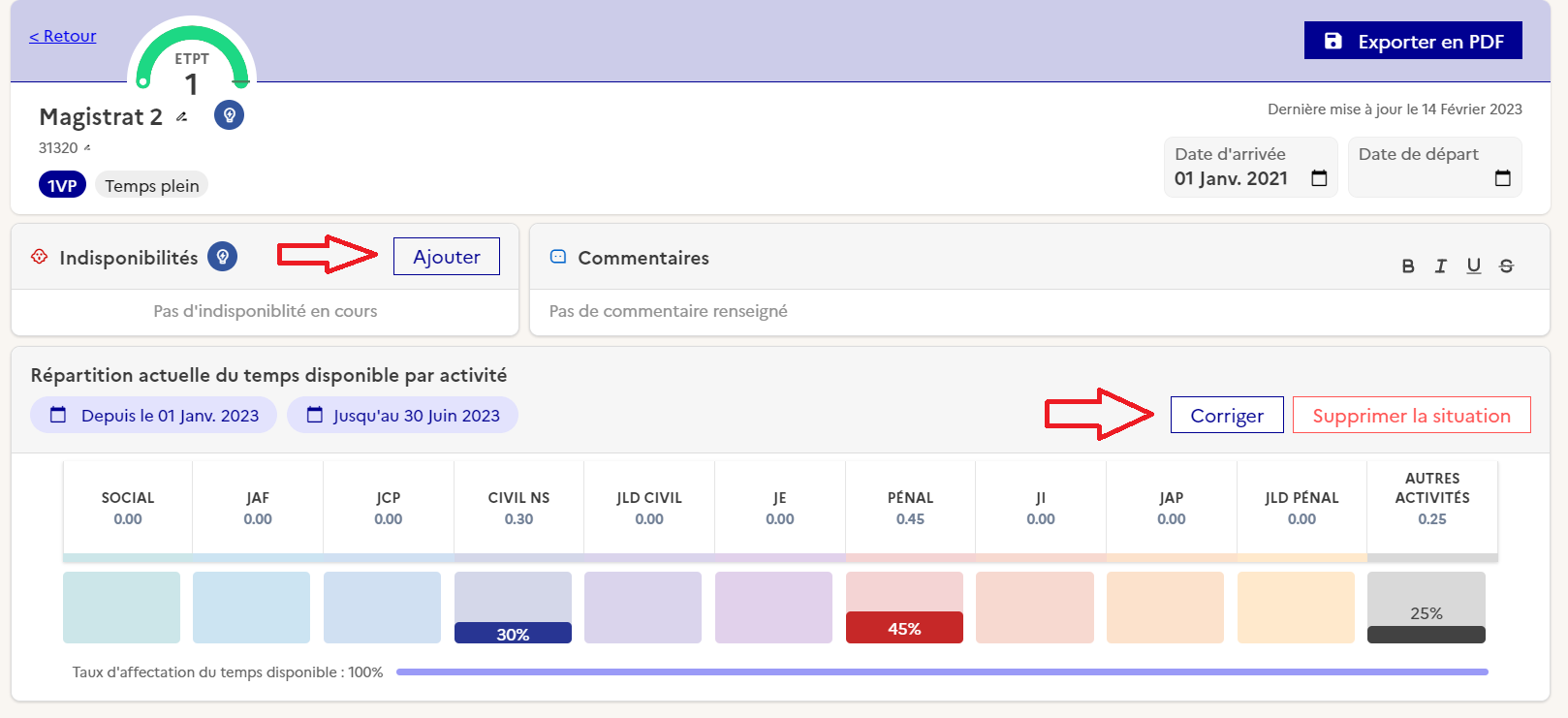The height and width of the screenshot is (718, 1568).
Task: Click the lightbulb help icon beside Magistrat 2
Action: [x=229, y=115]
